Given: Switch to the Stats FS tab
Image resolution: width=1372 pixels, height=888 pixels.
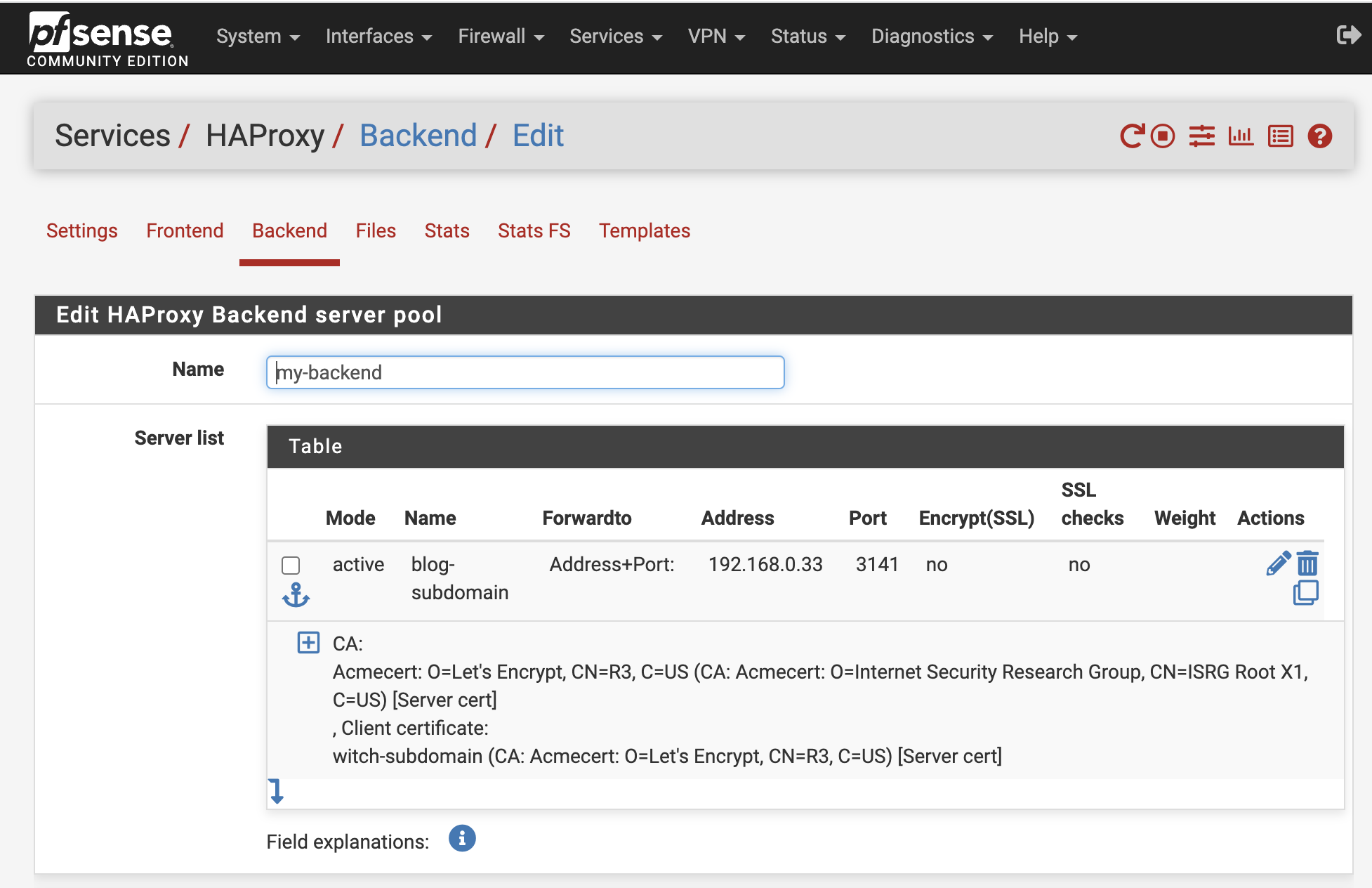Looking at the screenshot, I should pos(534,230).
